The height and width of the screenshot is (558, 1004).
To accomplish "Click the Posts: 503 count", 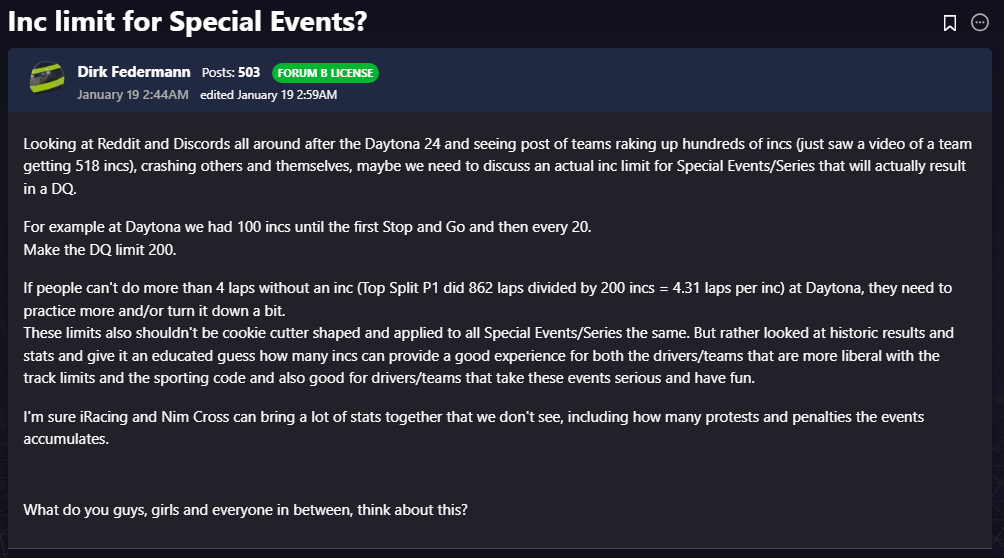I will 231,73.
